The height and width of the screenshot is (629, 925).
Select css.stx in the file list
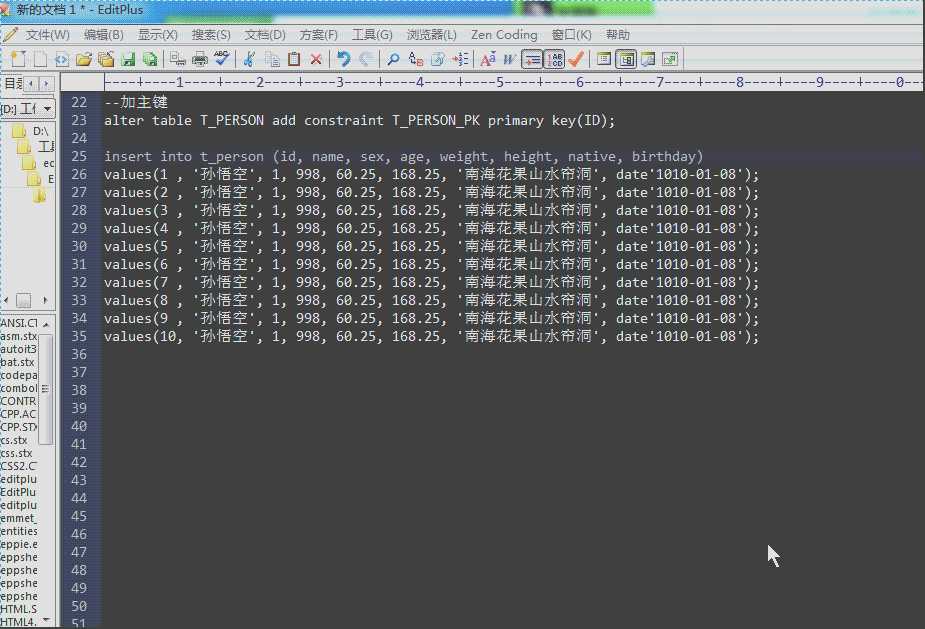(16, 453)
